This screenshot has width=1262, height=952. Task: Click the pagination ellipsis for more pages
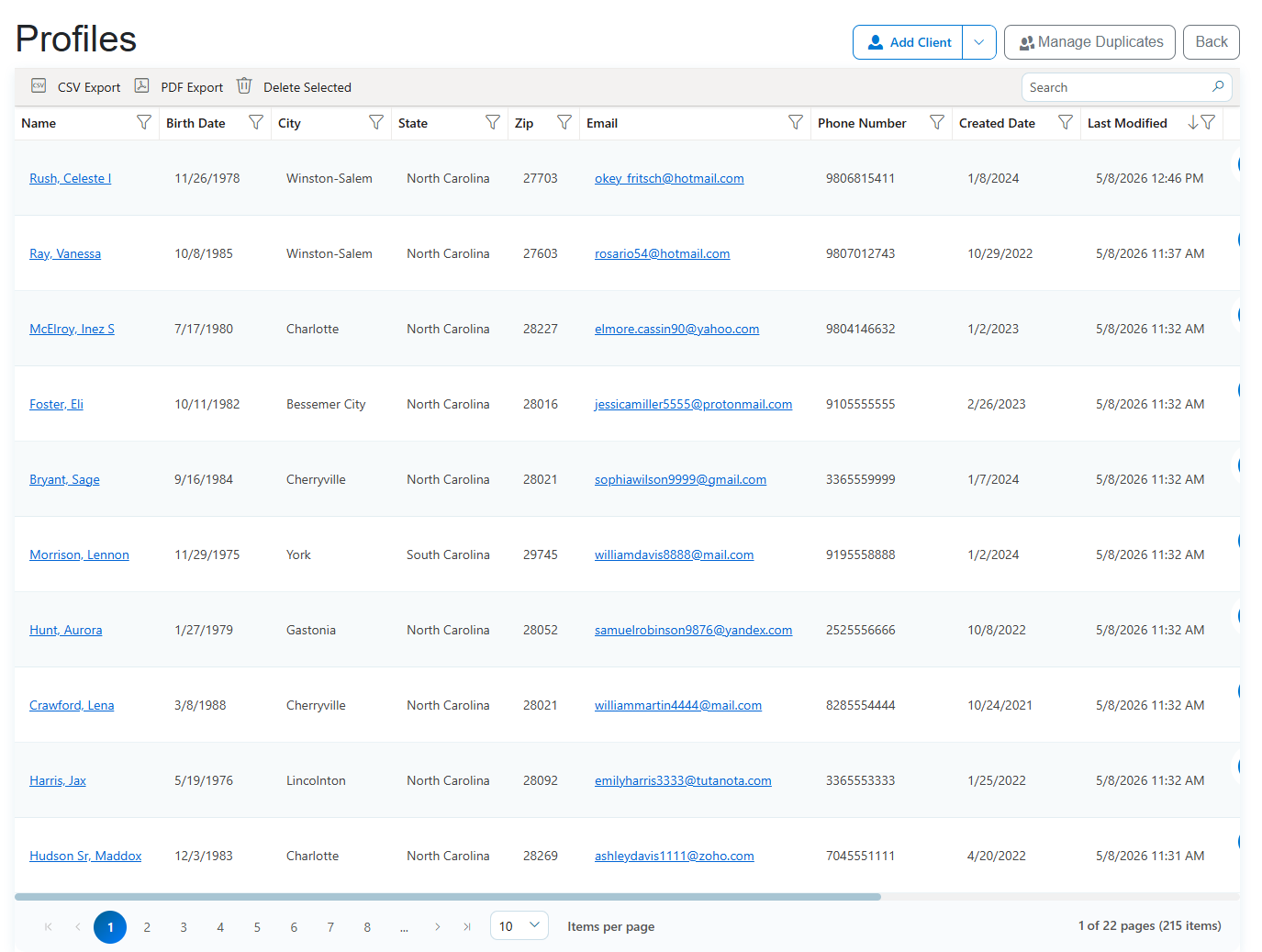pos(404,927)
